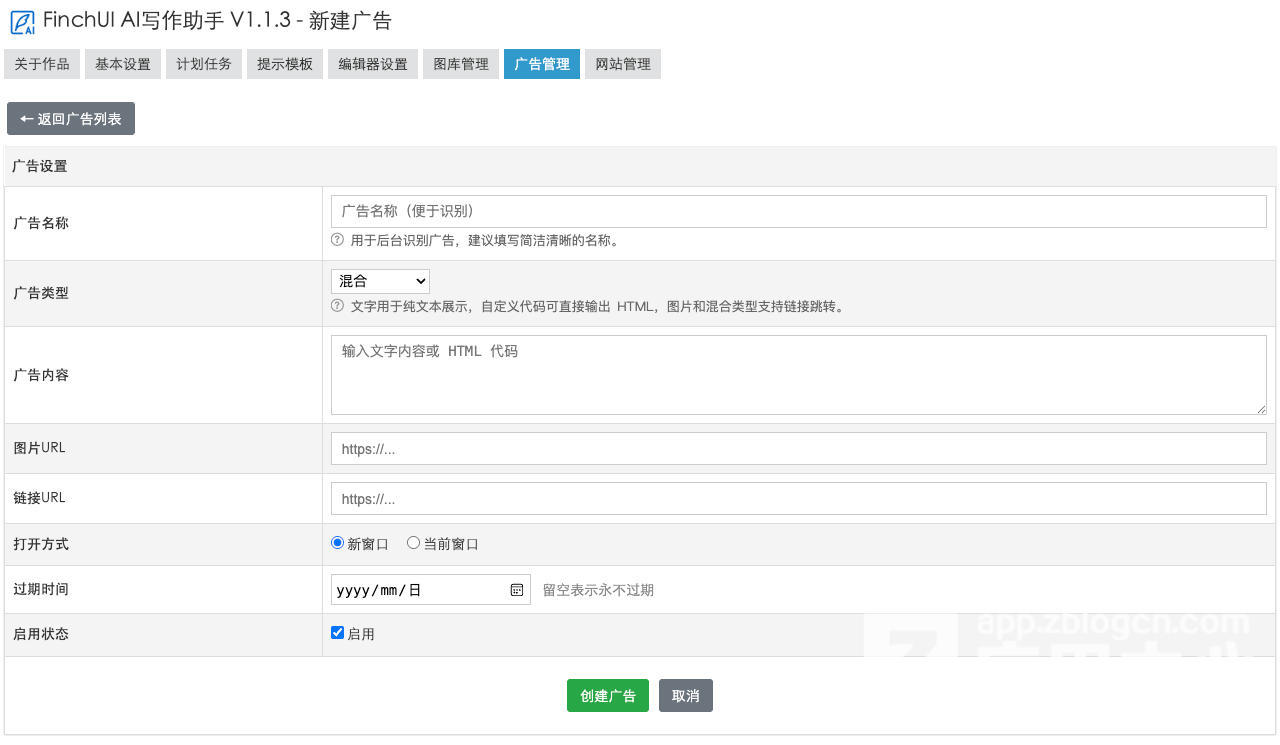Viewport: 1280px width, 745px height.
Task: Open the 网站管理 tab
Action: pos(622,63)
